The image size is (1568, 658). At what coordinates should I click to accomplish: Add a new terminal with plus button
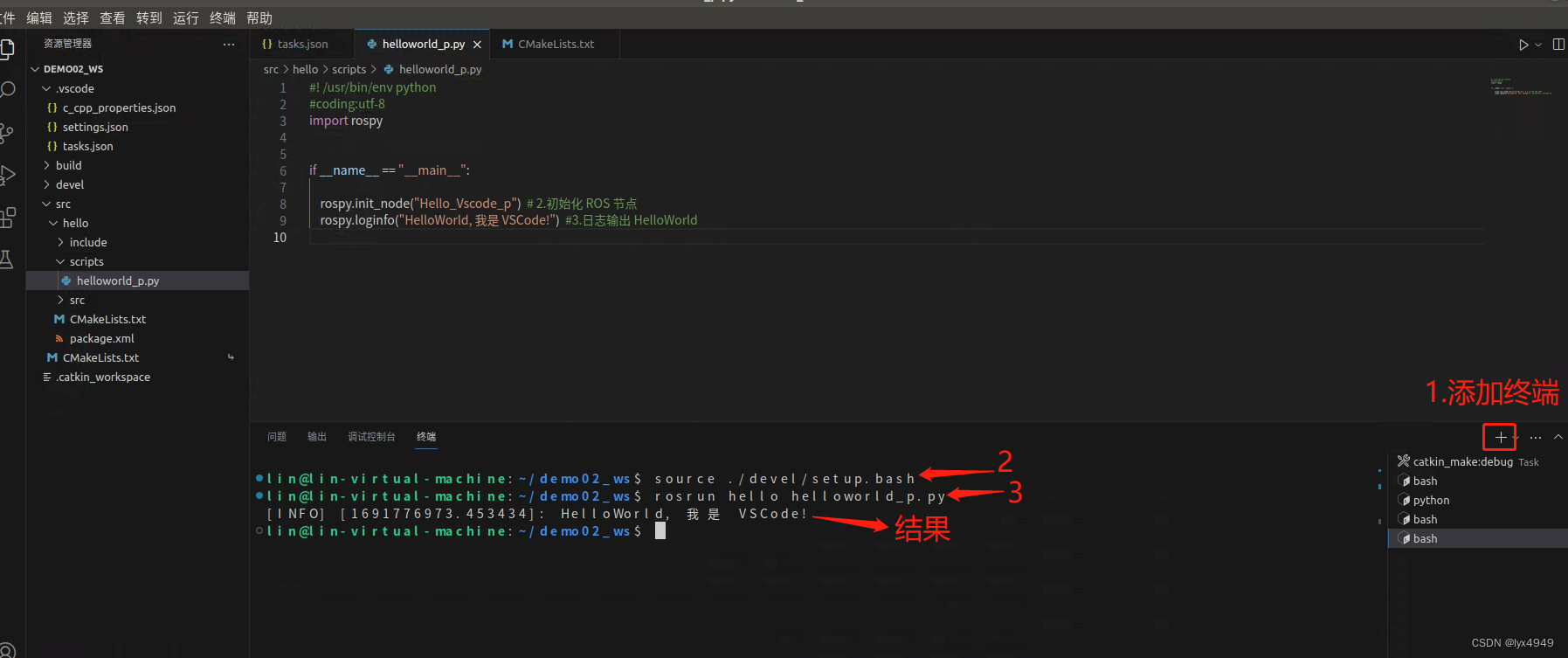[1500, 437]
